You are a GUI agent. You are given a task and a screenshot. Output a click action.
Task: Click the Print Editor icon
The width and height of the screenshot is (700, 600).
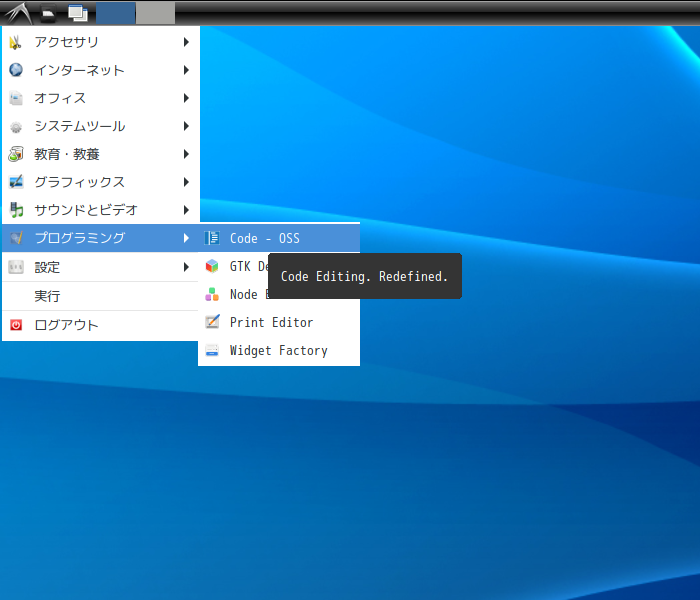[x=212, y=322]
